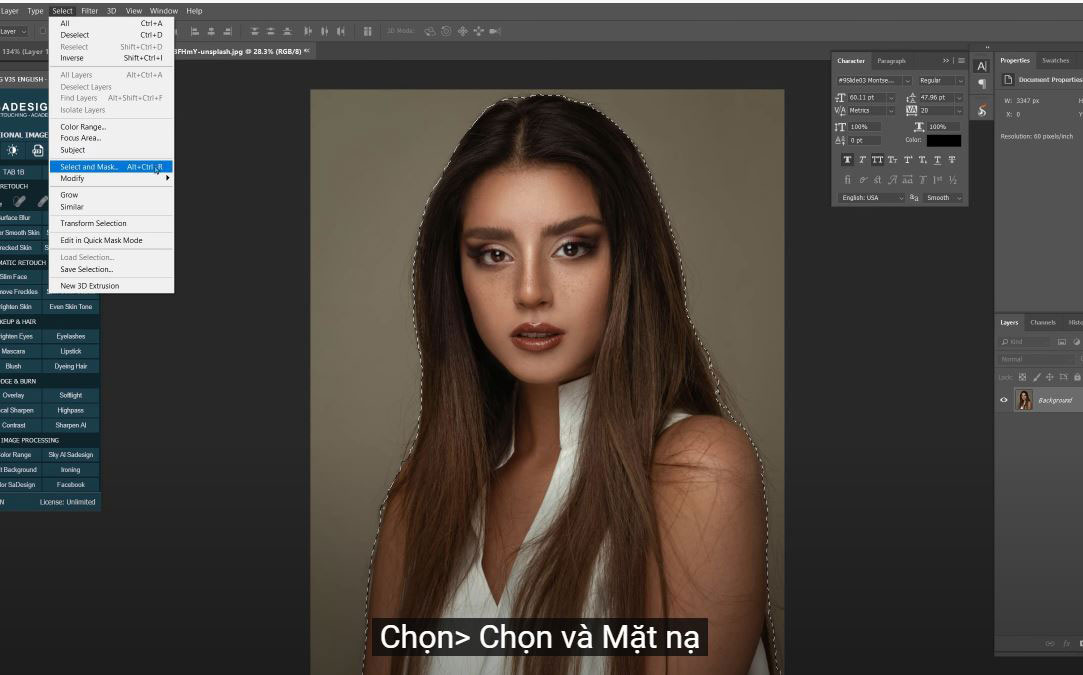The image size is (1083, 675).
Task: Click the lock image pixels brush icon
Action: click(1036, 377)
